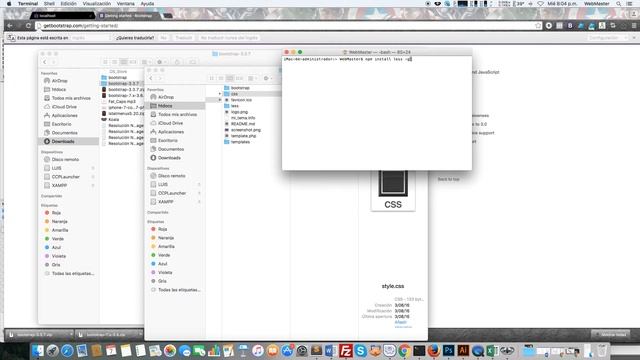
Task: Launch Firefox from the Dock
Action: [x=434, y=350]
